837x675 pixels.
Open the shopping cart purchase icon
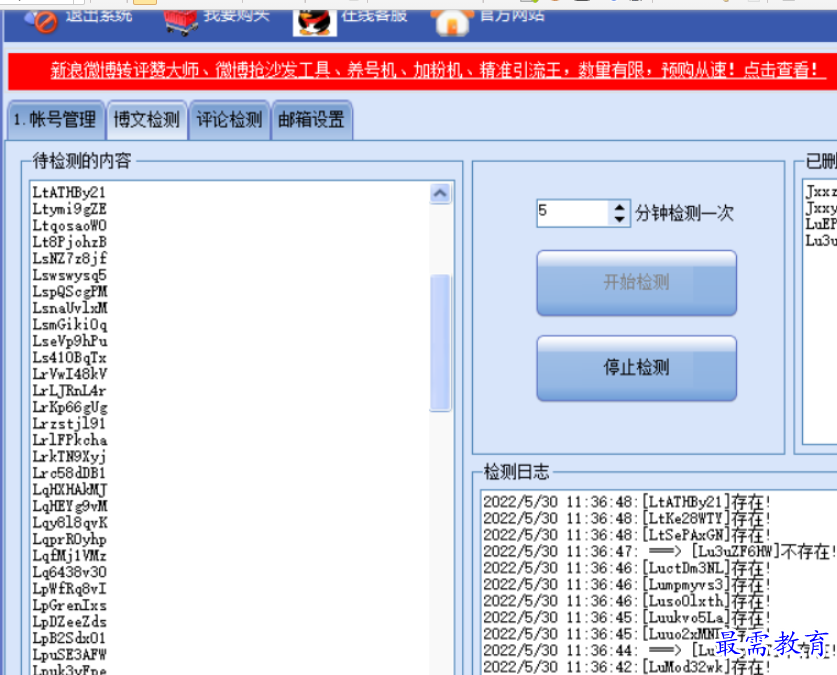[181, 22]
